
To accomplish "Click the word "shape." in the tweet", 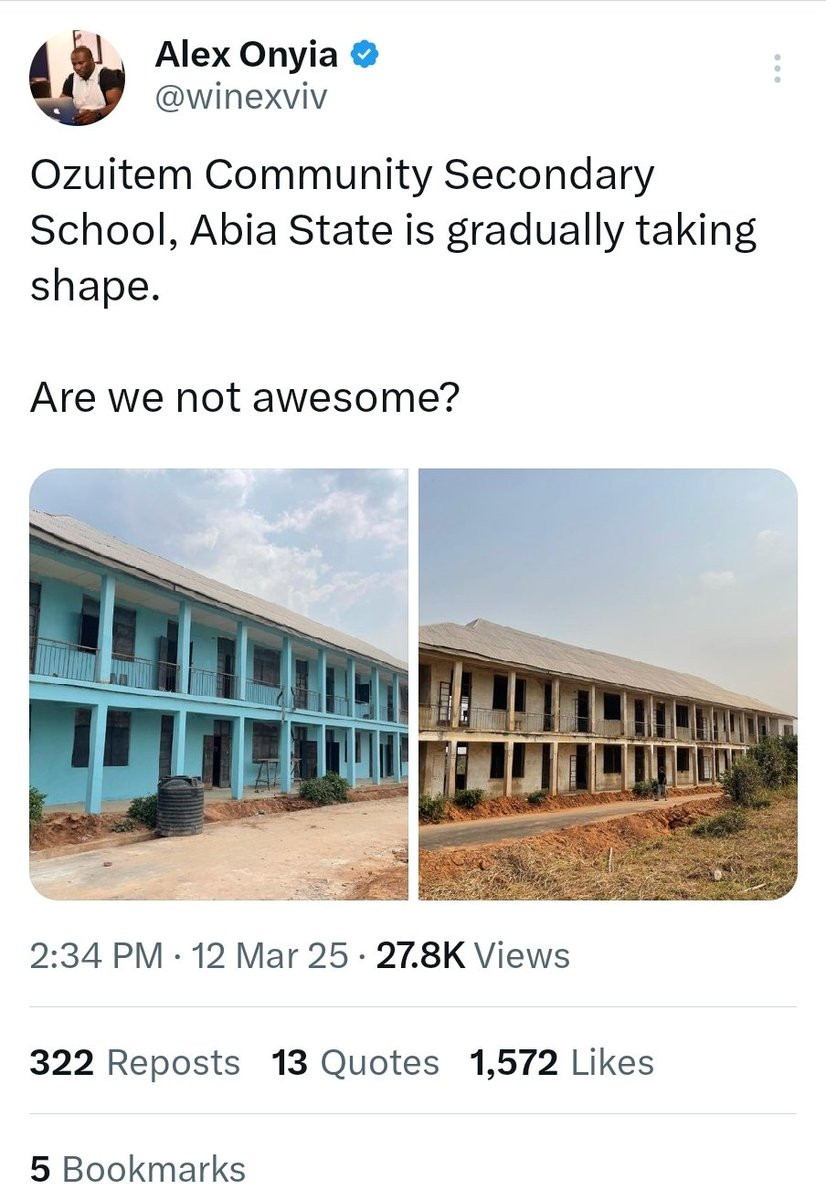I will (x=95, y=286).
